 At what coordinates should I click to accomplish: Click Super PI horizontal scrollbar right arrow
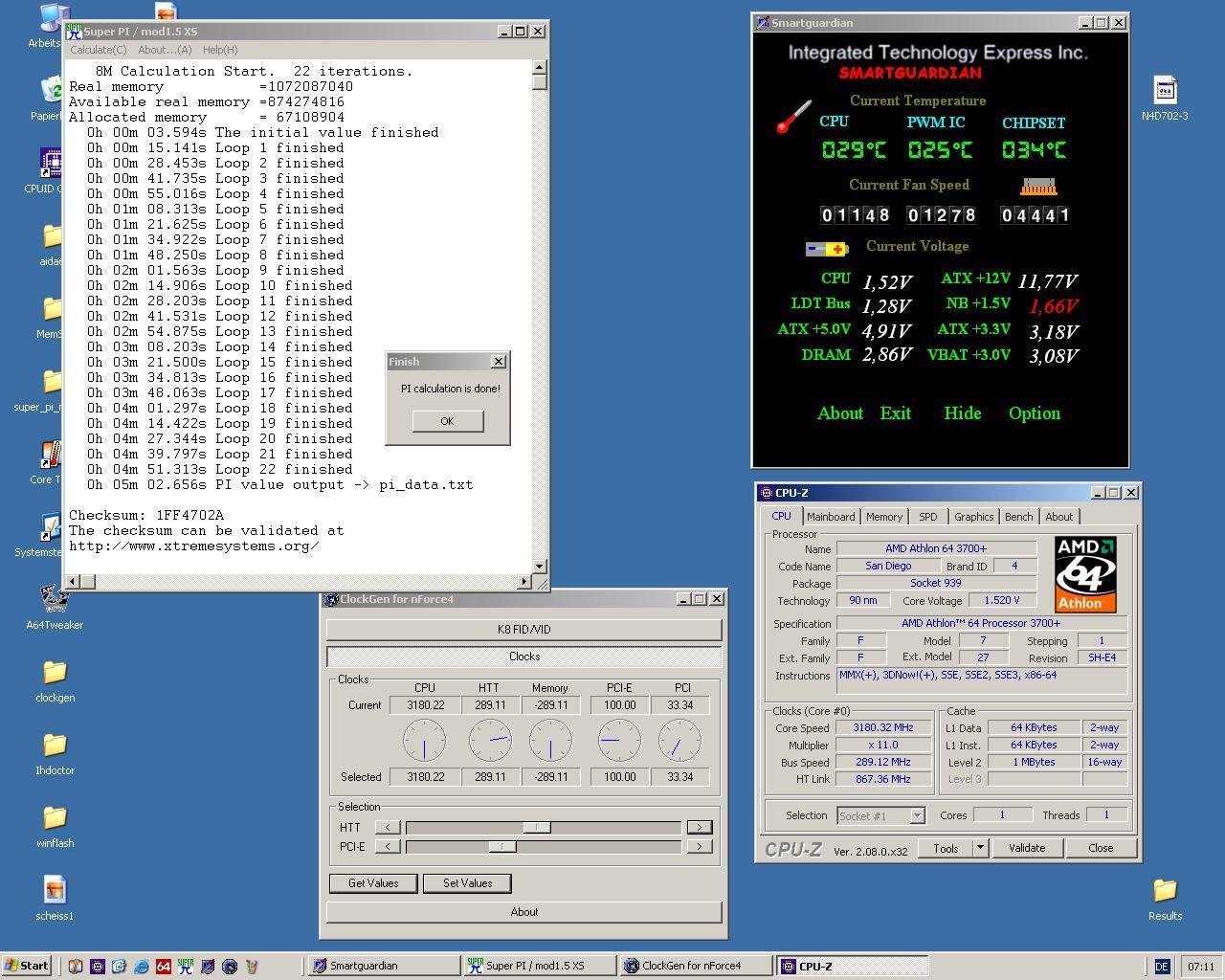pos(523,582)
